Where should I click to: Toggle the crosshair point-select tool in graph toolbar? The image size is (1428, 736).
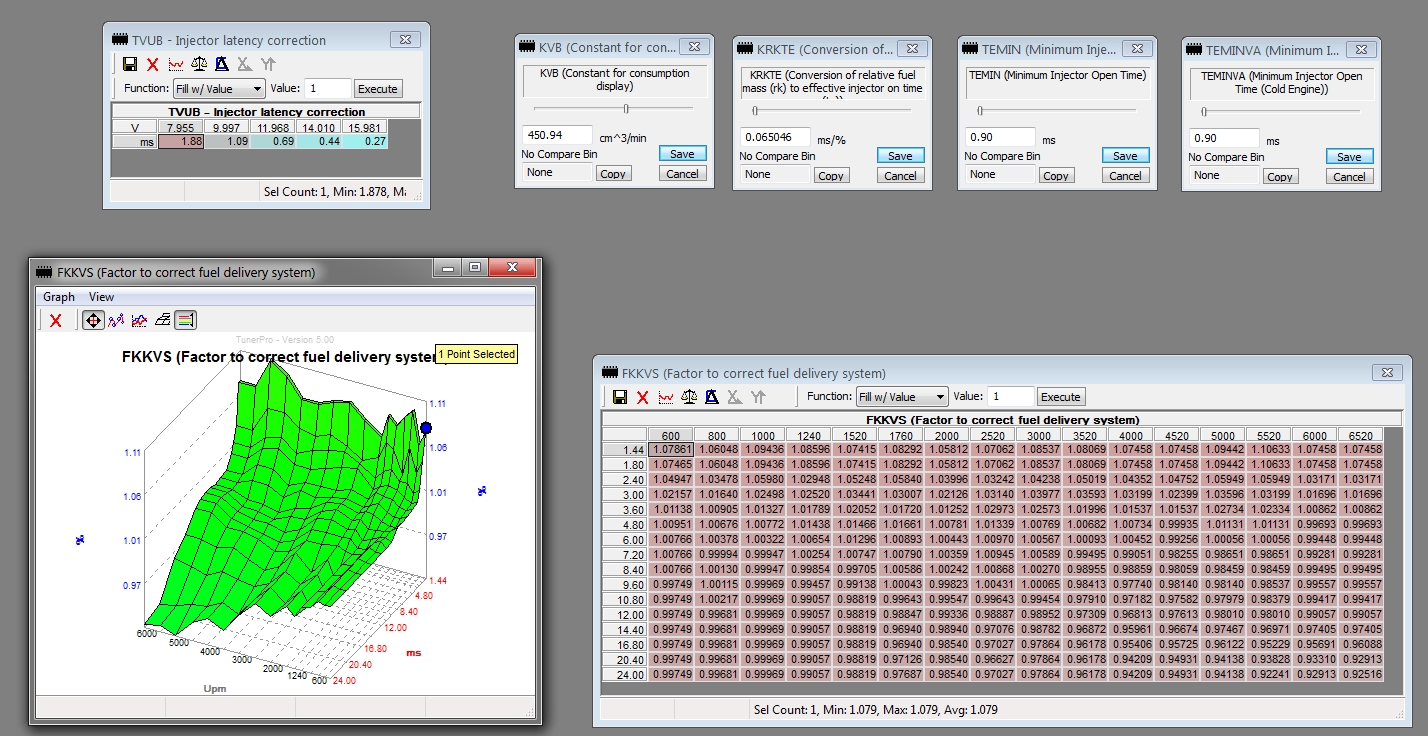tap(92, 320)
